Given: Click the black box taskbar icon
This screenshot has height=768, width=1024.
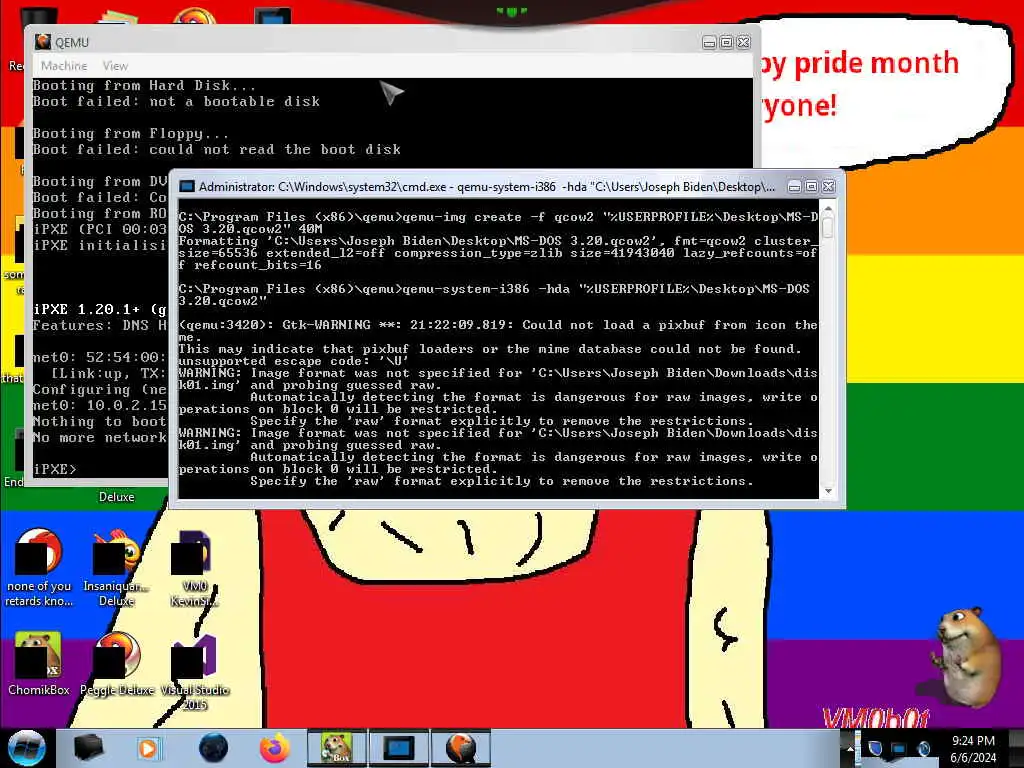Looking at the screenshot, I should click(88, 748).
